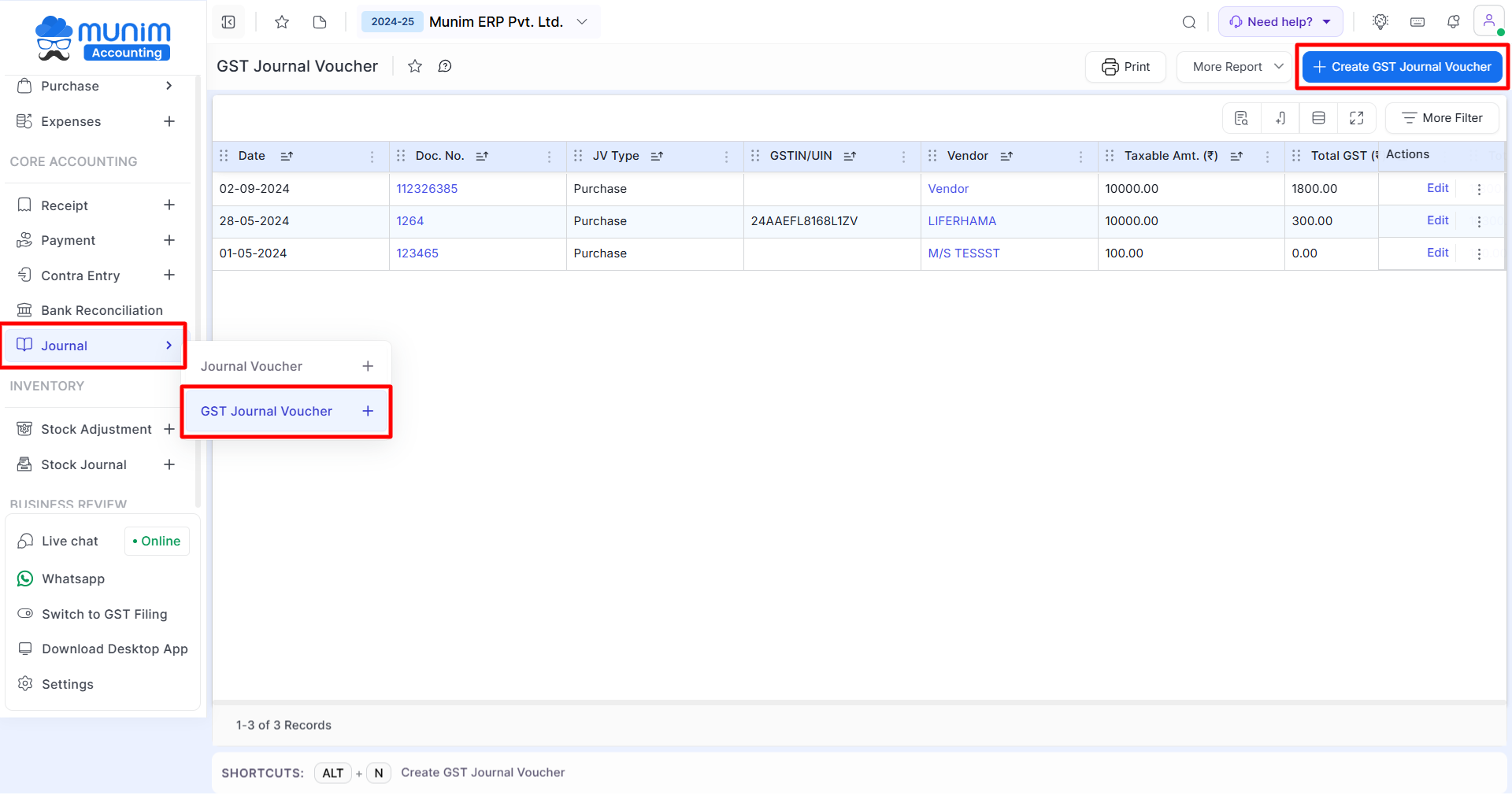The image size is (1512, 795).
Task: Add new Expenses entry with plus icon
Action: pyautogui.click(x=169, y=121)
